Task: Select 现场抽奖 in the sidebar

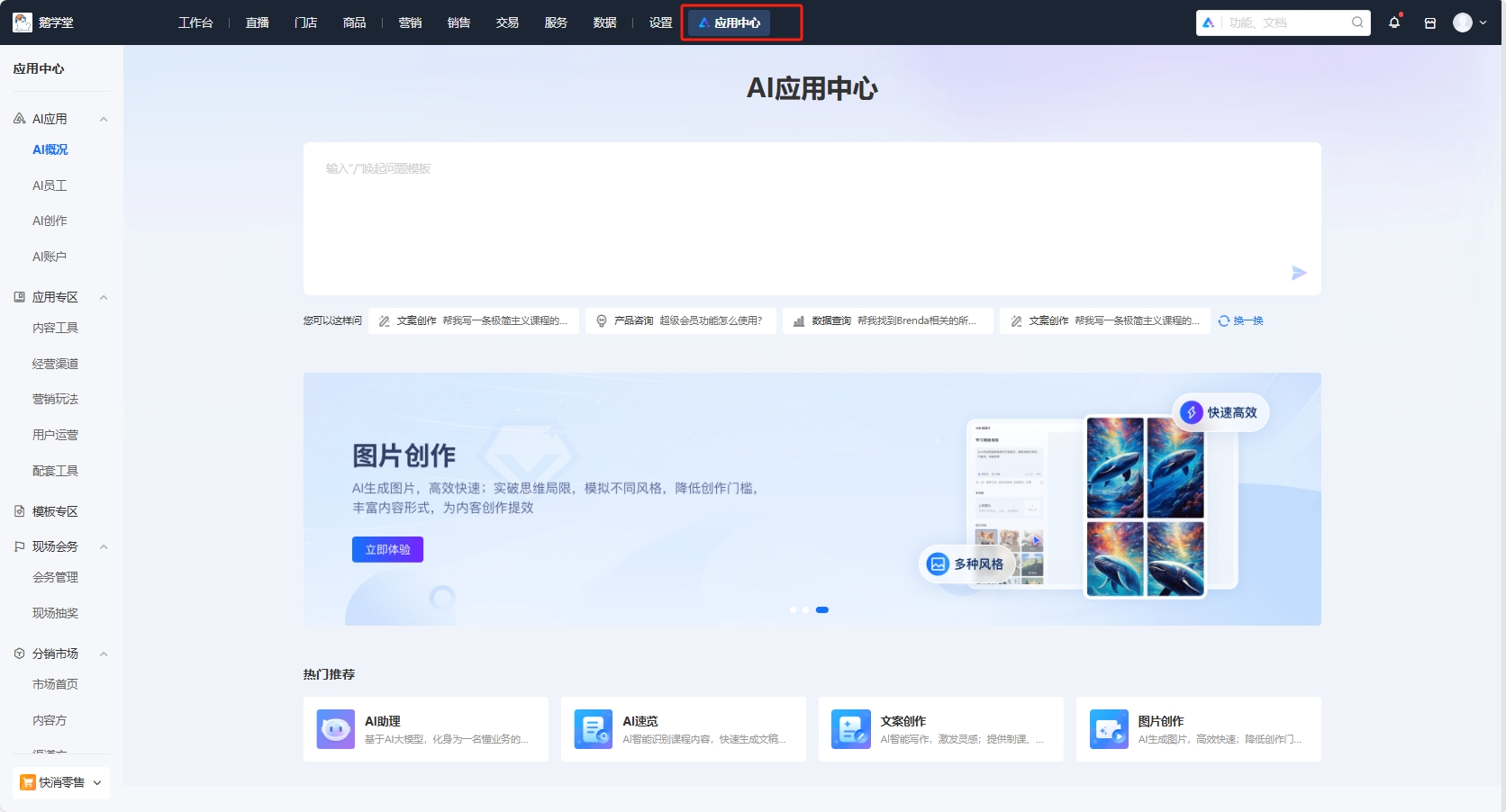Action: (x=56, y=613)
